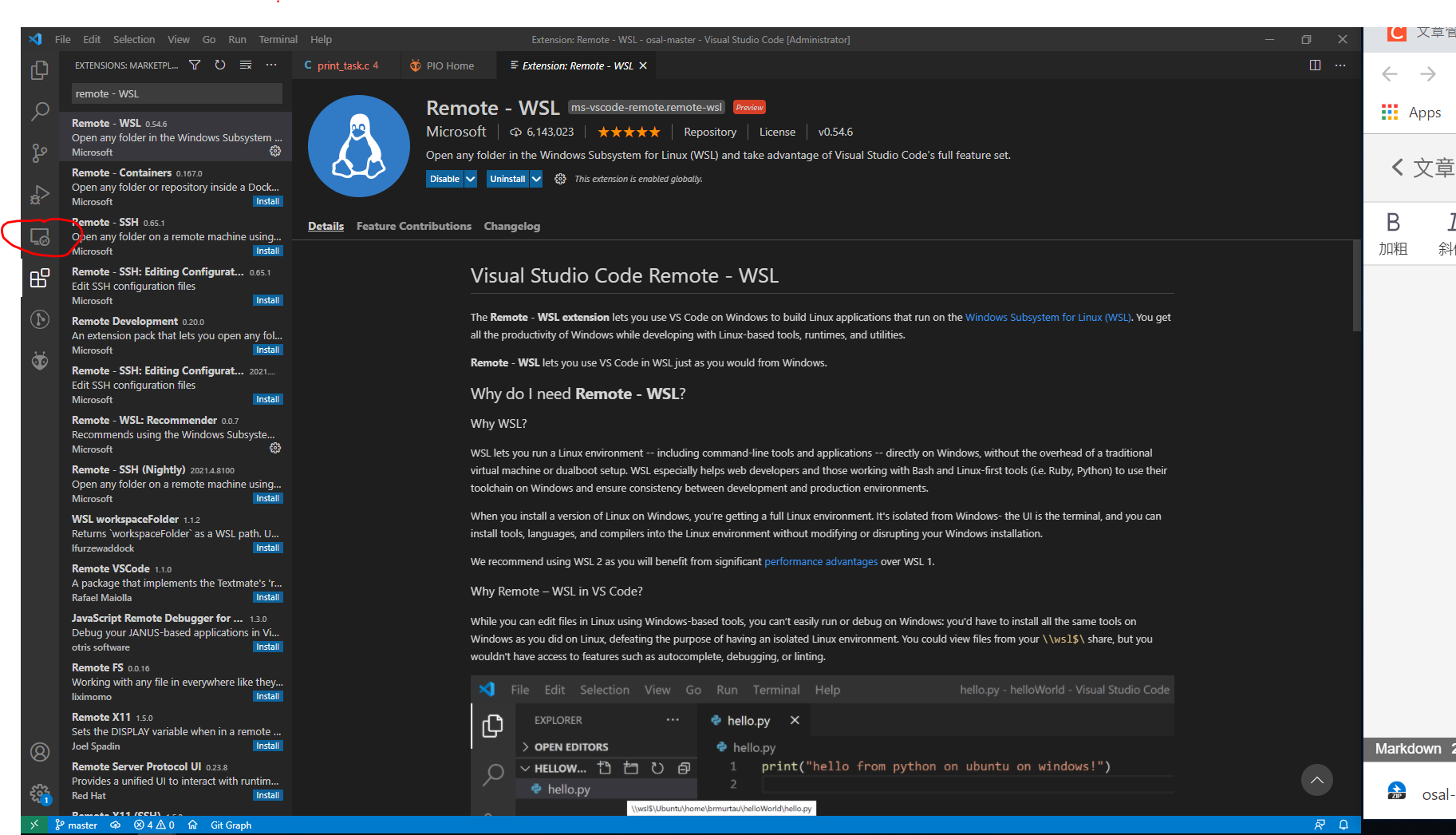Open the File menu
Screen dimensions: 1456x835
(x=63, y=39)
